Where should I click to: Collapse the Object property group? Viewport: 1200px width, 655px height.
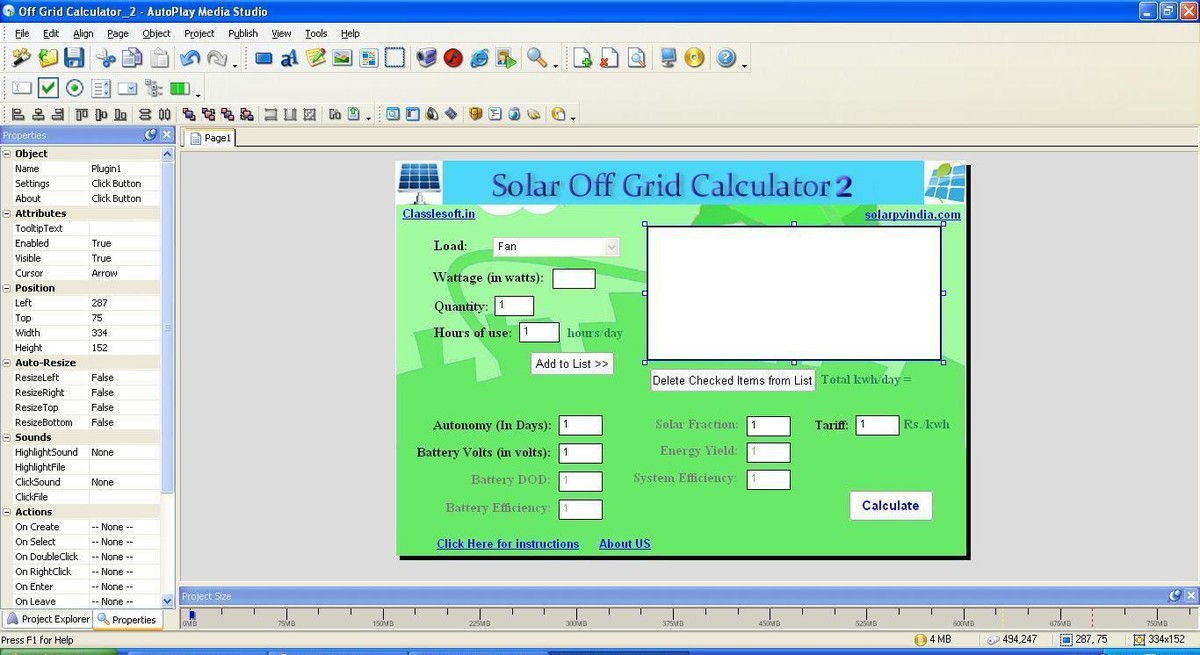[x=7, y=153]
